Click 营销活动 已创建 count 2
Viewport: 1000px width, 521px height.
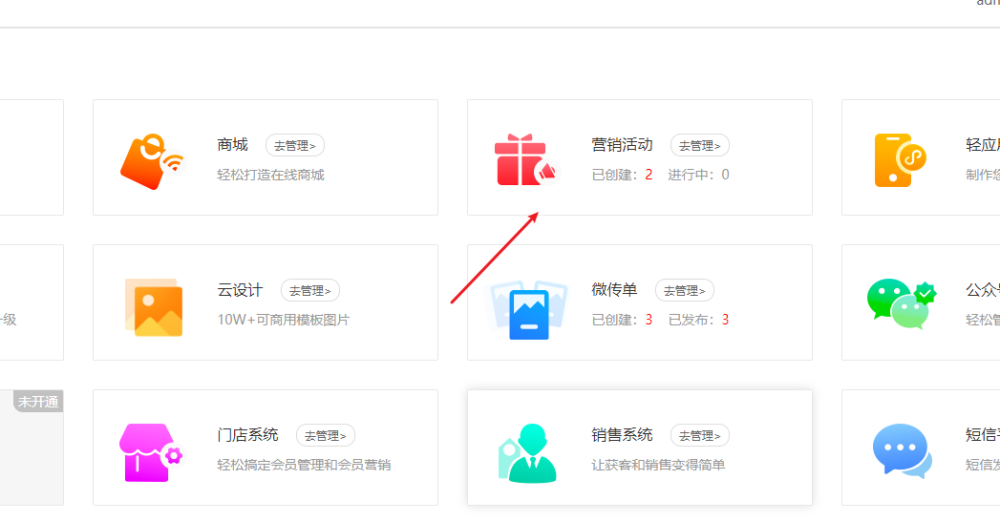coord(649,175)
